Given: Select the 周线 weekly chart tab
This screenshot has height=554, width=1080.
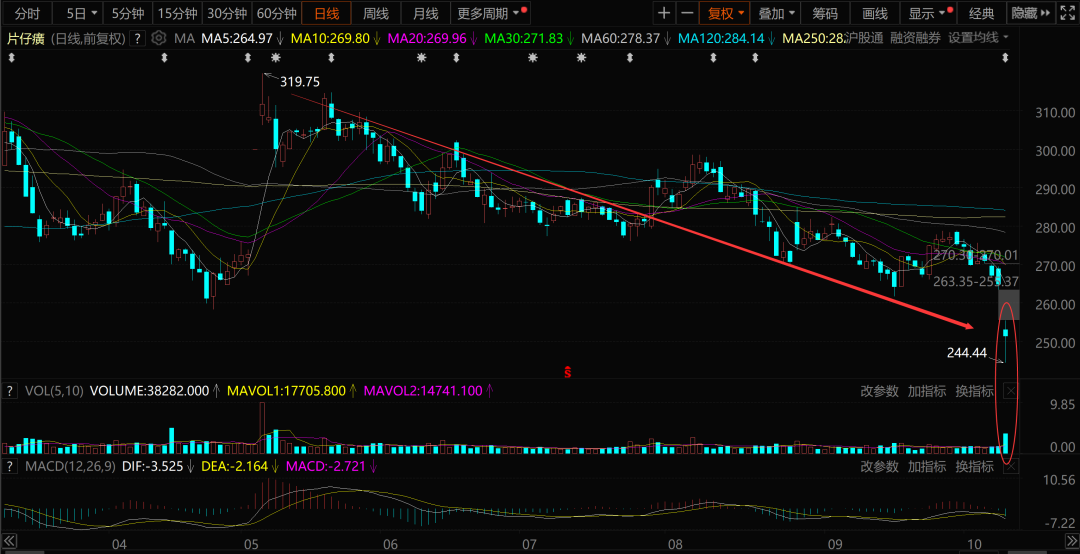Looking at the screenshot, I should tap(376, 13).
